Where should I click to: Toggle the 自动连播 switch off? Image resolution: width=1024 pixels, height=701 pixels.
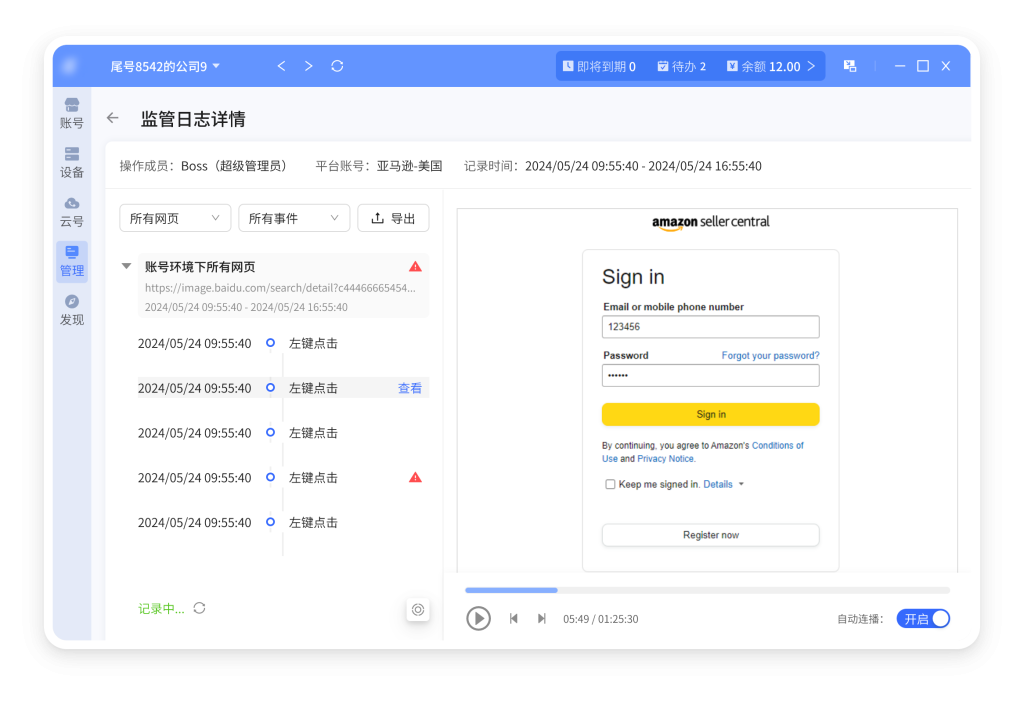(922, 619)
